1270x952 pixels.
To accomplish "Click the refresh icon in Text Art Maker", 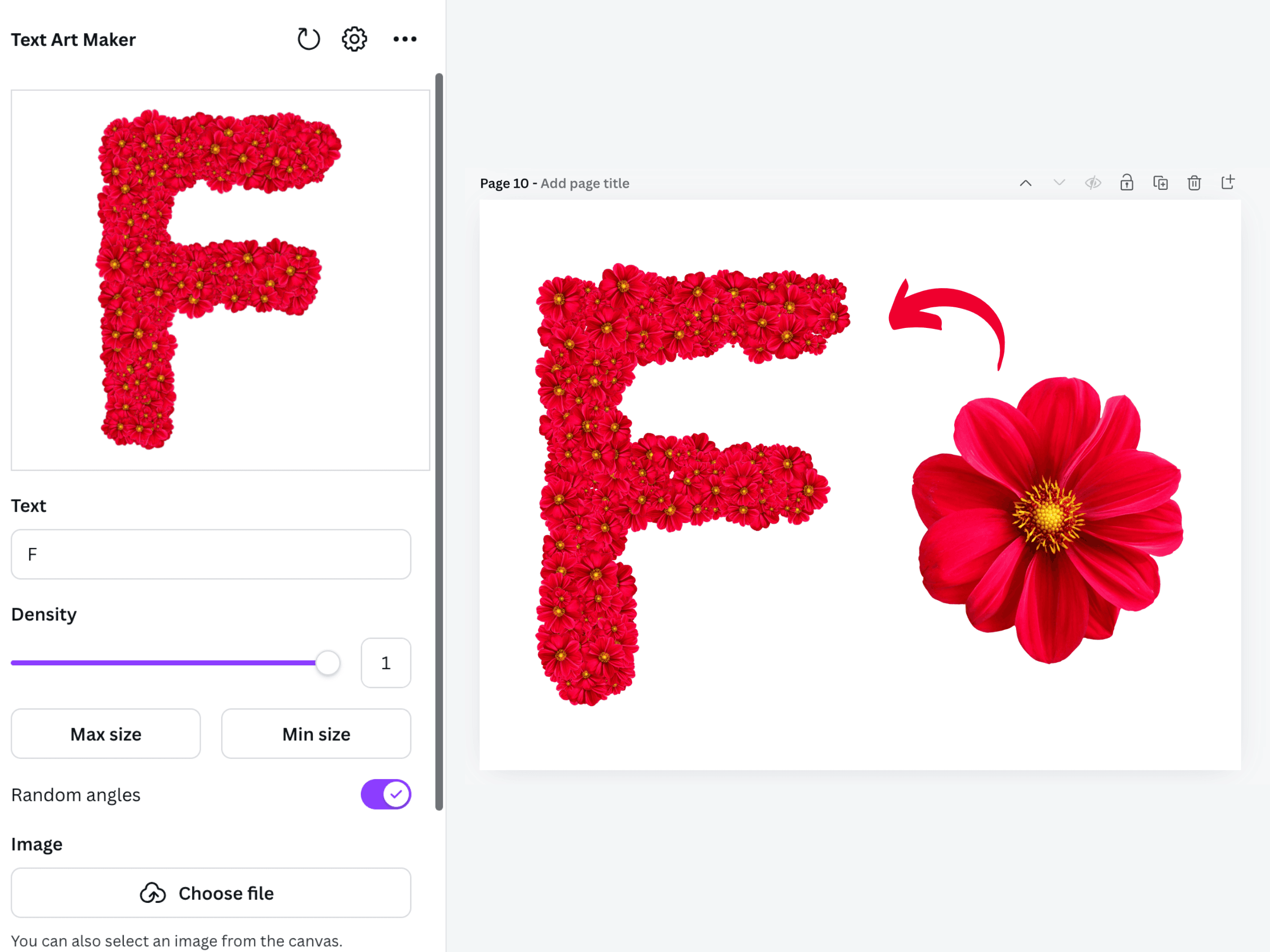I will point(309,39).
